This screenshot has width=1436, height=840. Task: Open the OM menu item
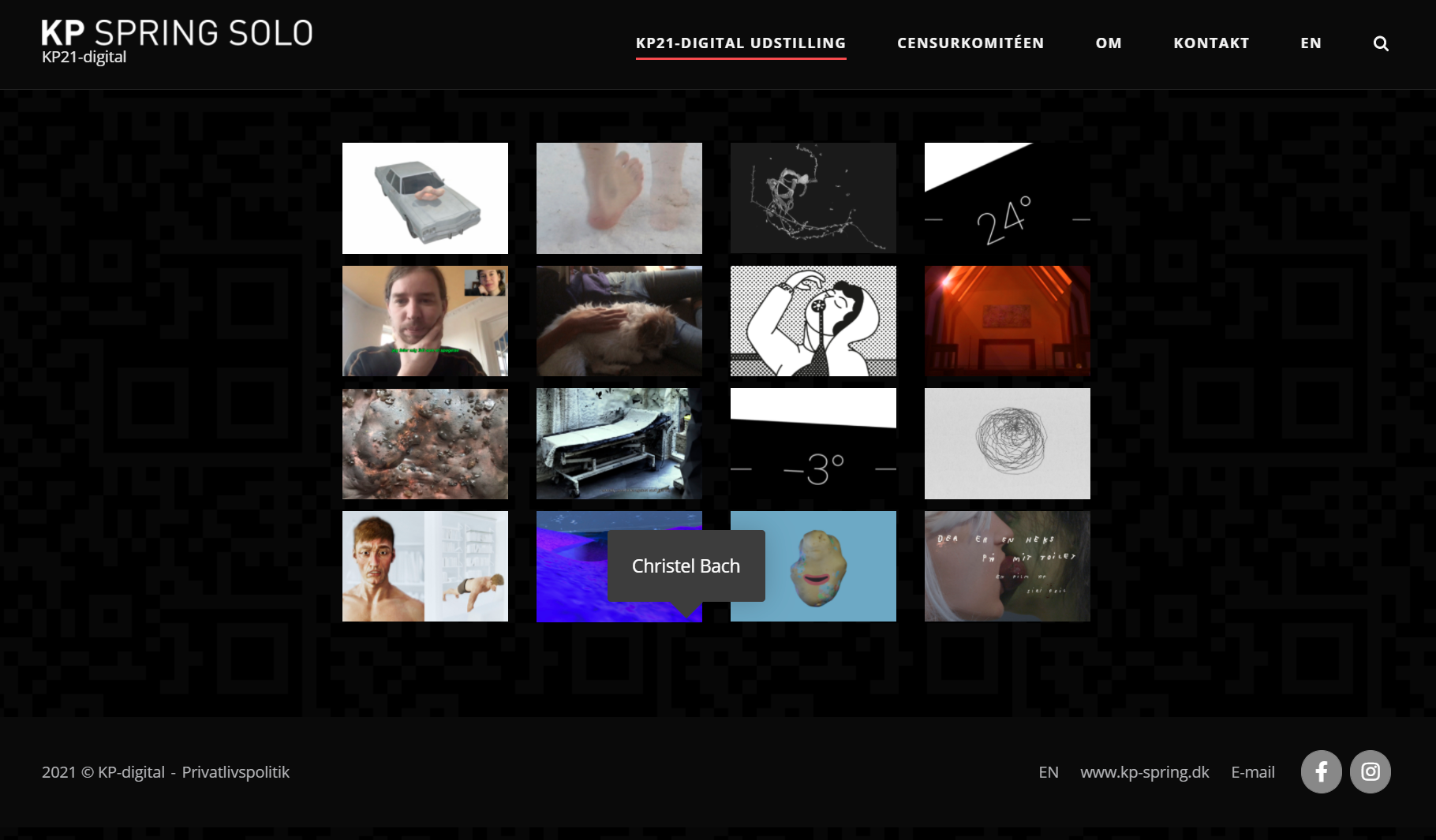(1109, 43)
